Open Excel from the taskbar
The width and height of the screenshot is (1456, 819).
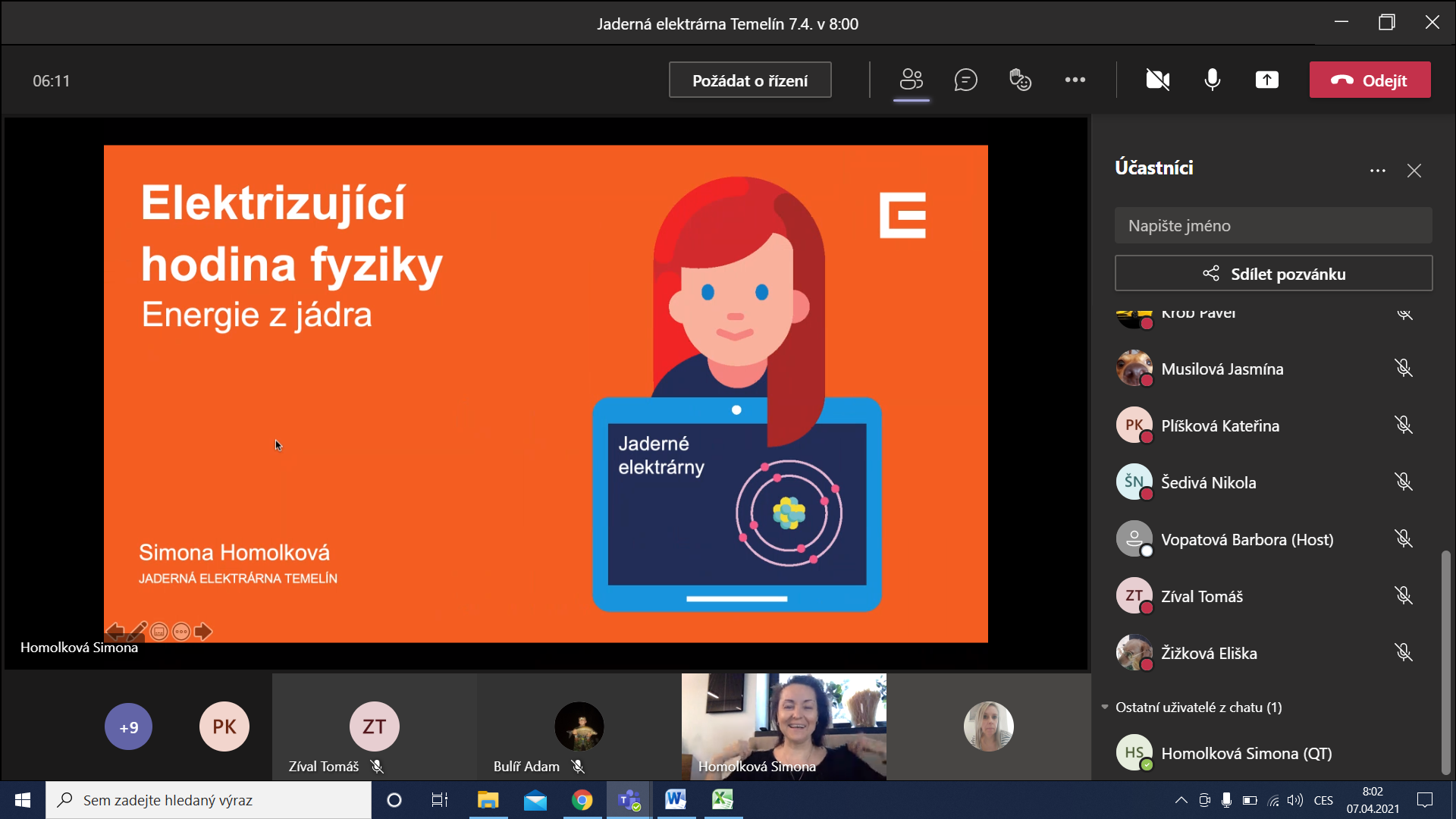pyautogui.click(x=723, y=800)
